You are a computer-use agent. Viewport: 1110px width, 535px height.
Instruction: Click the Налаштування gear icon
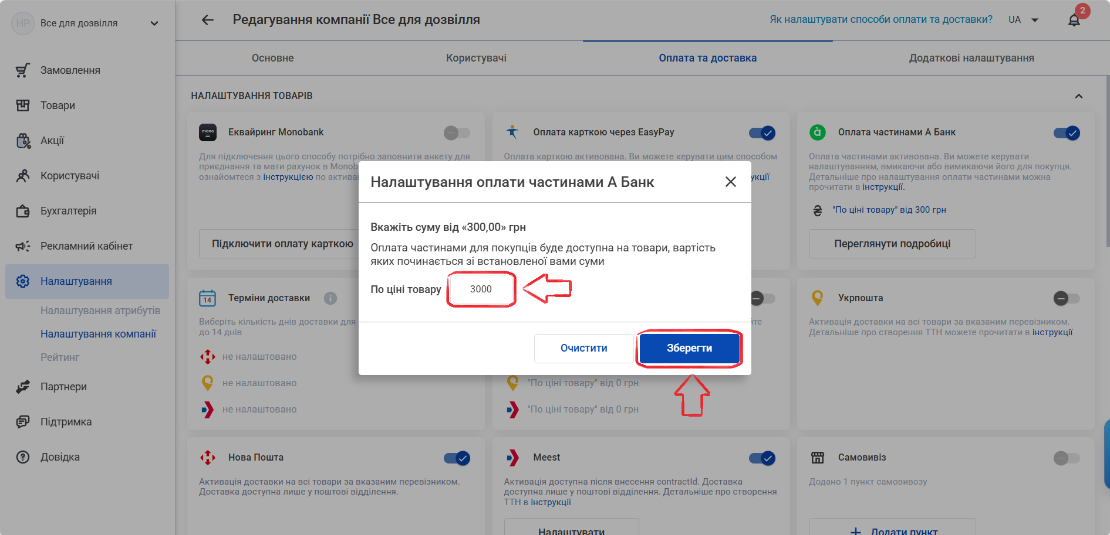(23, 282)
